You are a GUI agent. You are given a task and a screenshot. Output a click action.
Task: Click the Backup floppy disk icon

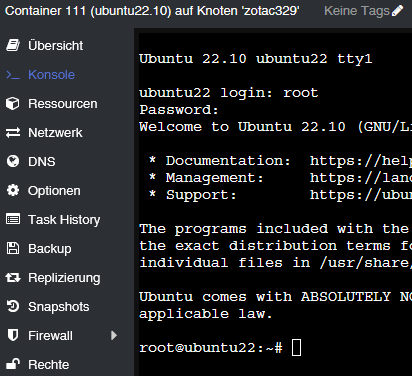(x=13, y=249)
